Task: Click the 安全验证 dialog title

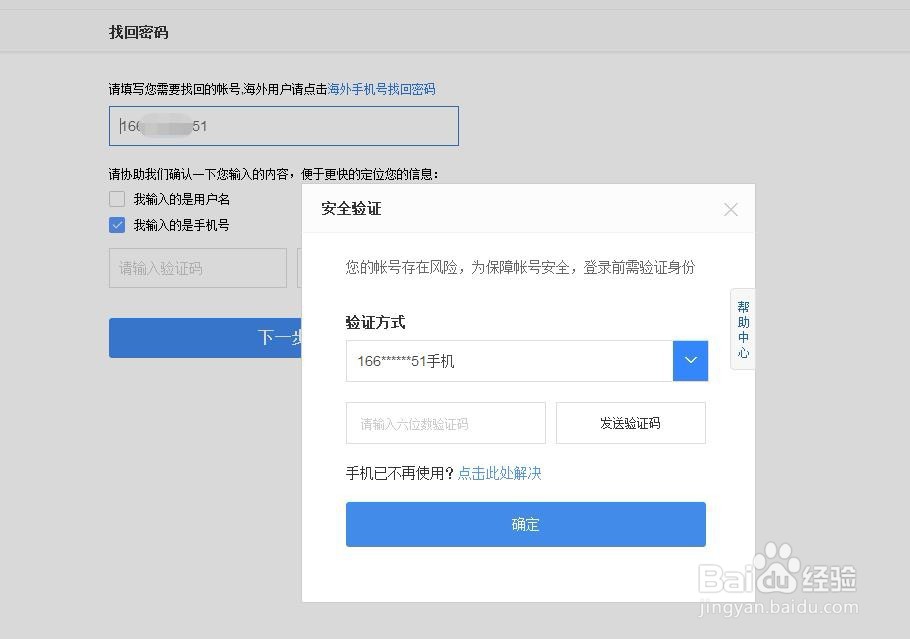Action: click(351, 209)
